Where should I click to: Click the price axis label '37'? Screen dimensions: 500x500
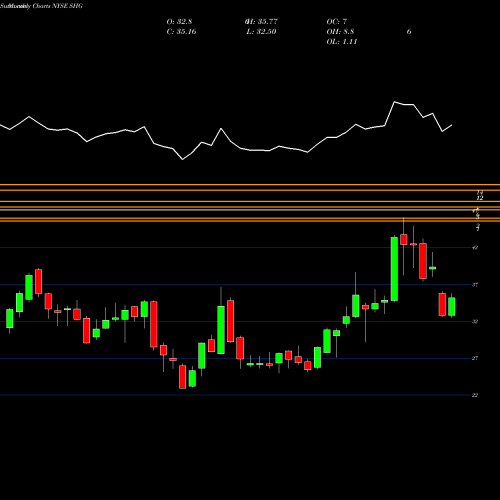[x=475, y=285]
